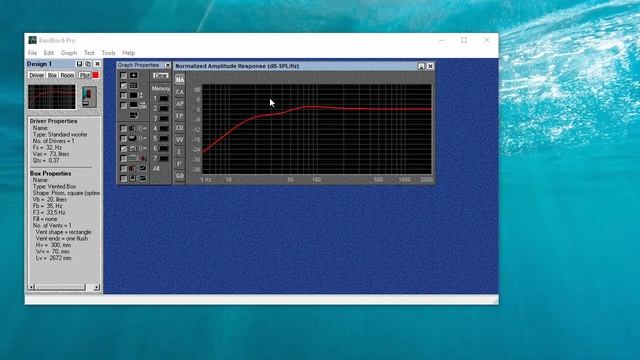640x360 pixels.
Task: Click the 'Type: Vented Box' line
Action: click(54, 187)
